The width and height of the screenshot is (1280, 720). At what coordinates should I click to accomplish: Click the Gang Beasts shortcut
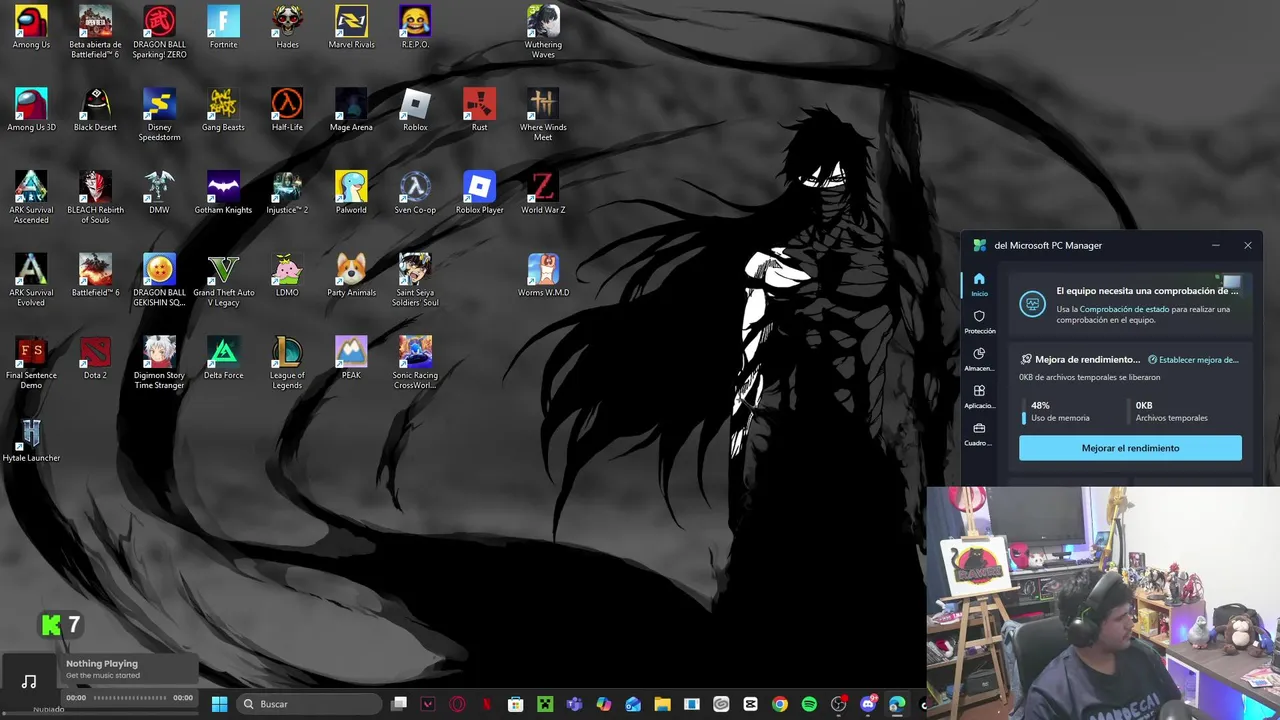point(223,110)
